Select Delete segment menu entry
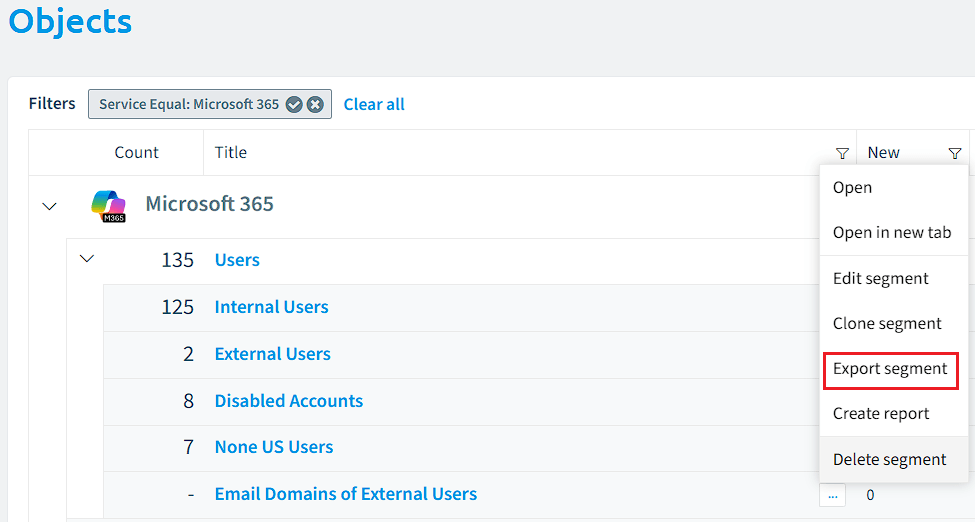Viewport: 975px width, 522px height. pyautogui.click(x=894, y=459)
